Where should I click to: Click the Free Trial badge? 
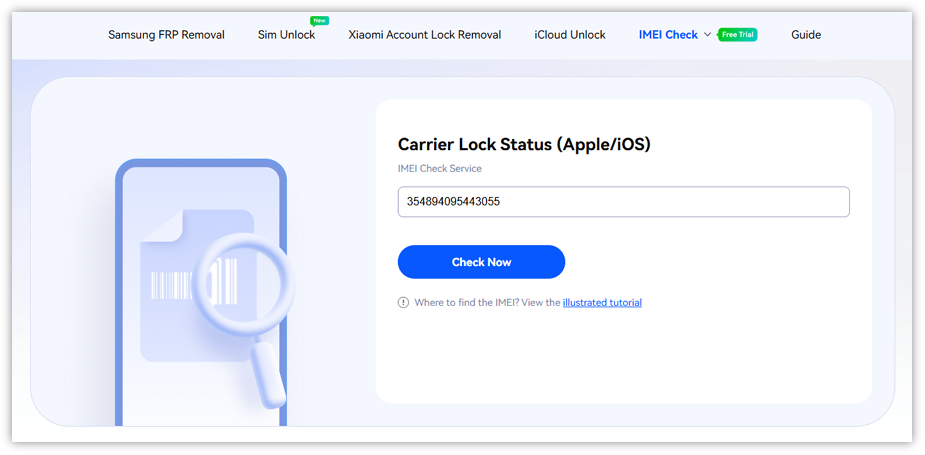(737, 35)
